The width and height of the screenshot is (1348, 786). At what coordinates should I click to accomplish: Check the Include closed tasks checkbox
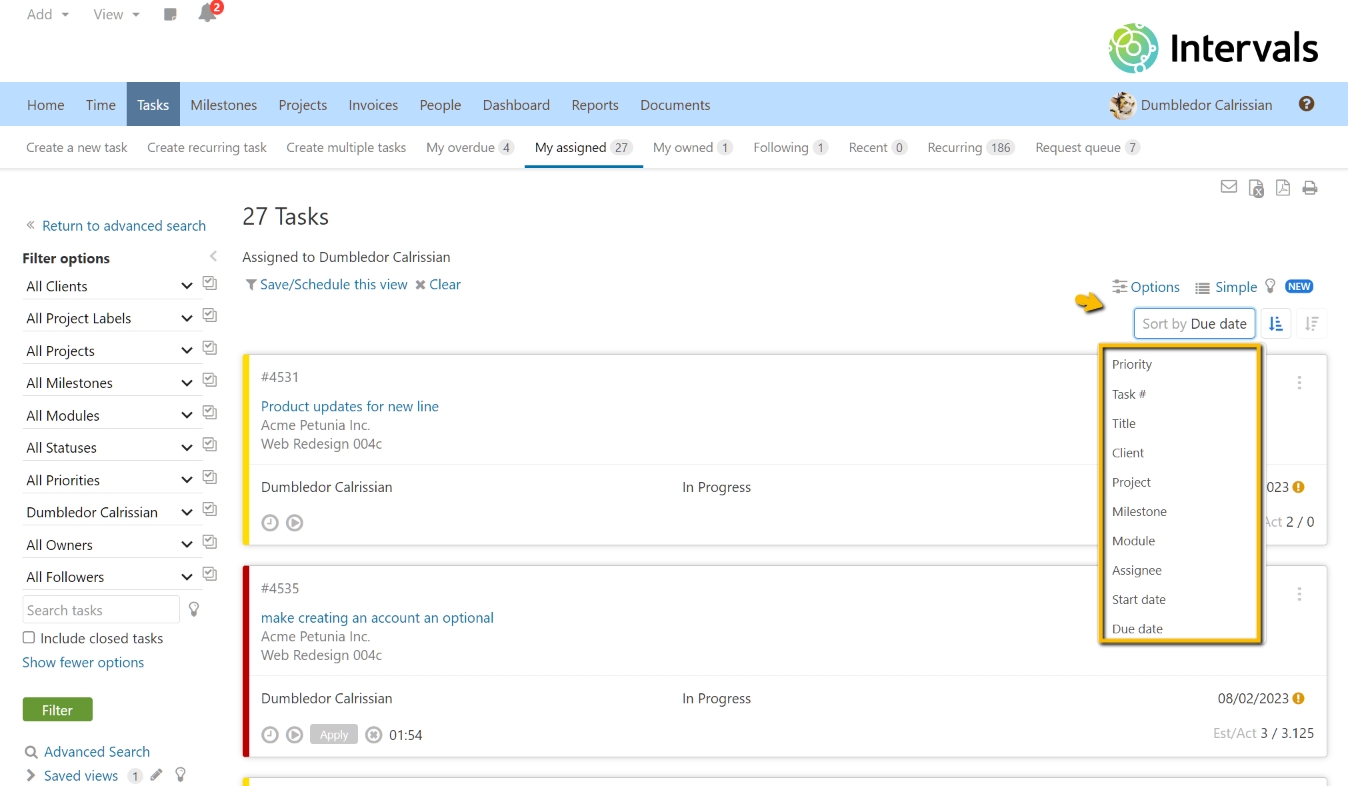[x=29, y=638]
